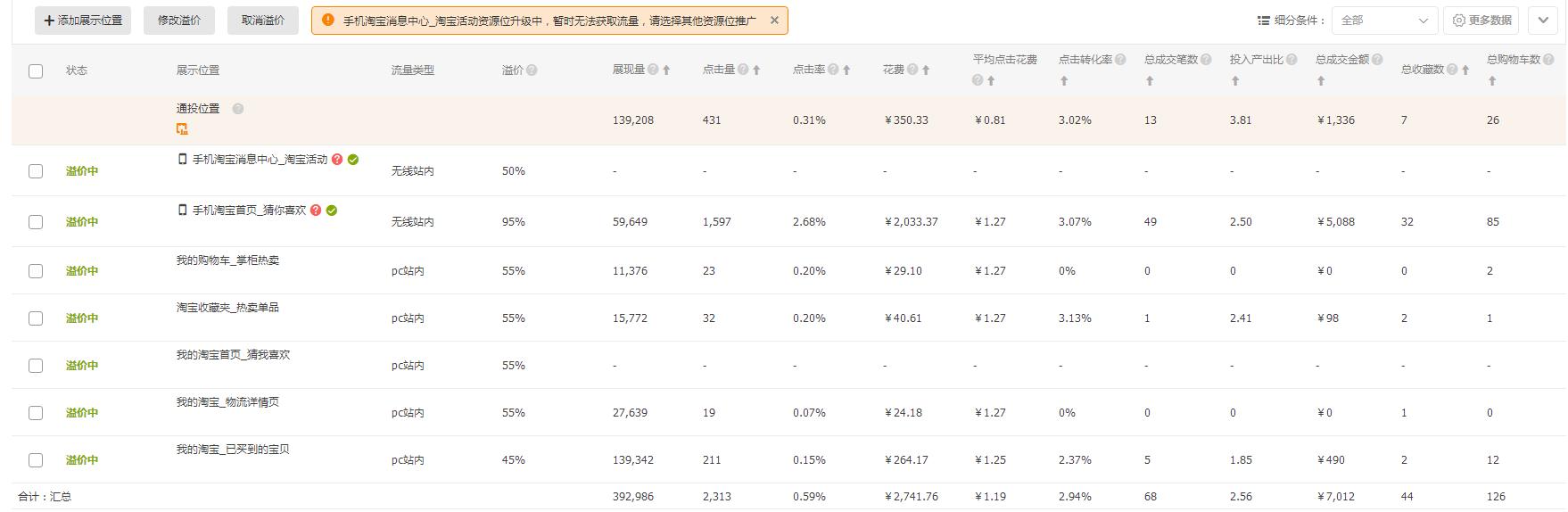
Task: Sort by 总收藏数 using its arrow
Action: [1465, 70]
